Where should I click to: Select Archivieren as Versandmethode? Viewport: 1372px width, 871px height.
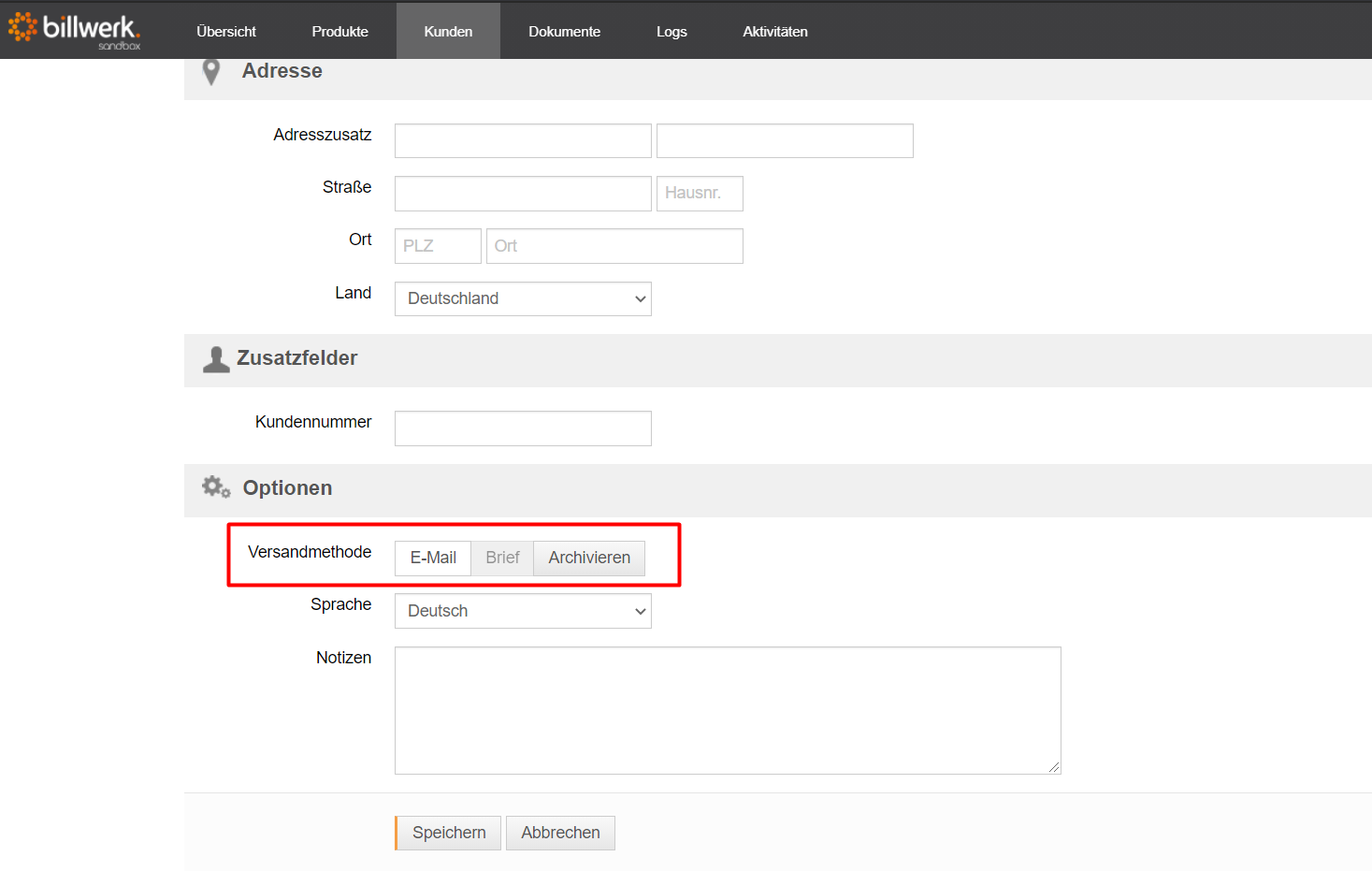[589, 558]
